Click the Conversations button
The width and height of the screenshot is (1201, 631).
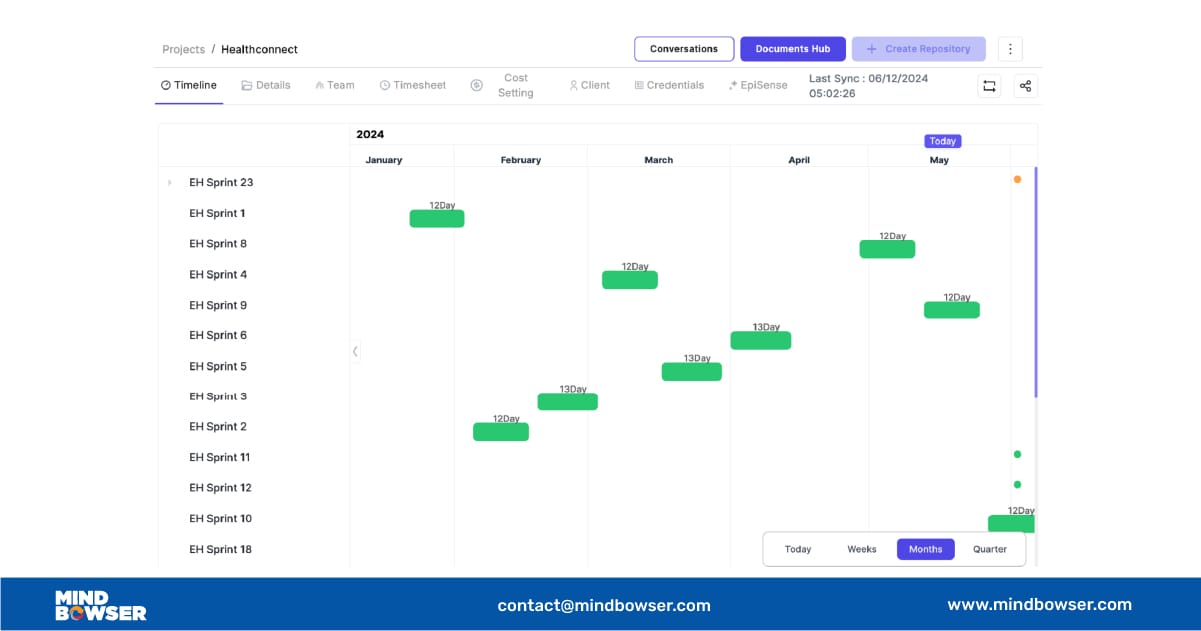(684, 49)
